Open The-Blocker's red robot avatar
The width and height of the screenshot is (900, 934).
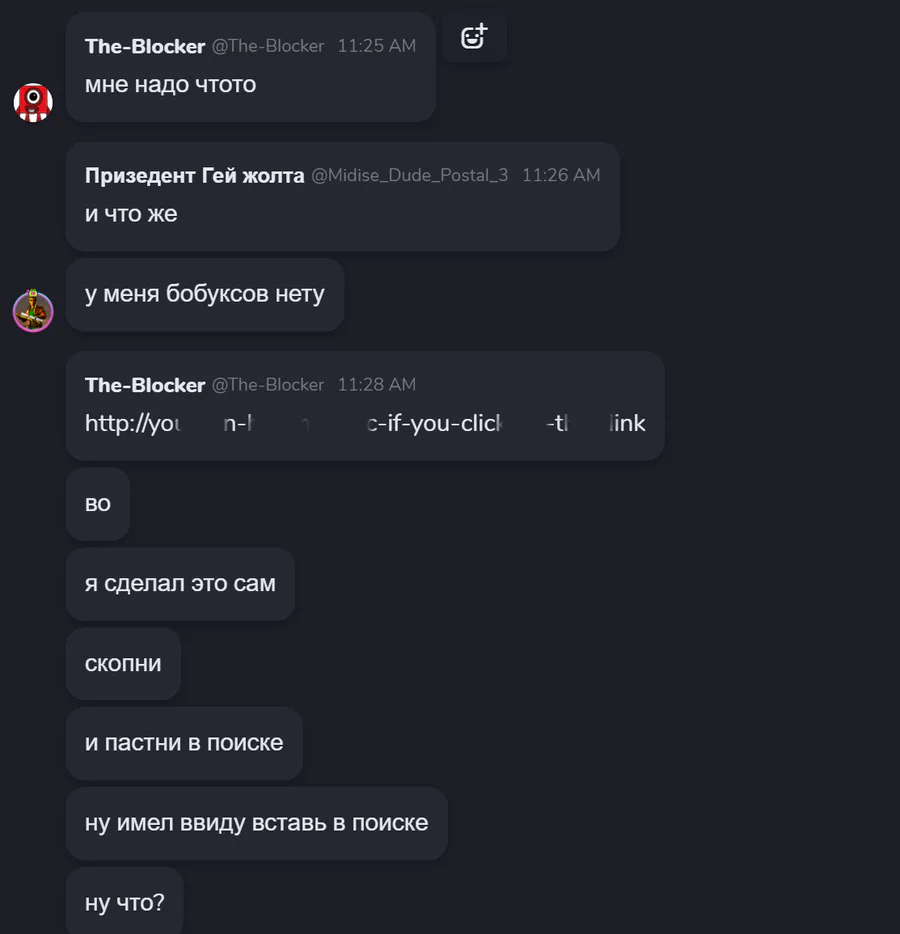pyautogui.click(x=33, y=102)
